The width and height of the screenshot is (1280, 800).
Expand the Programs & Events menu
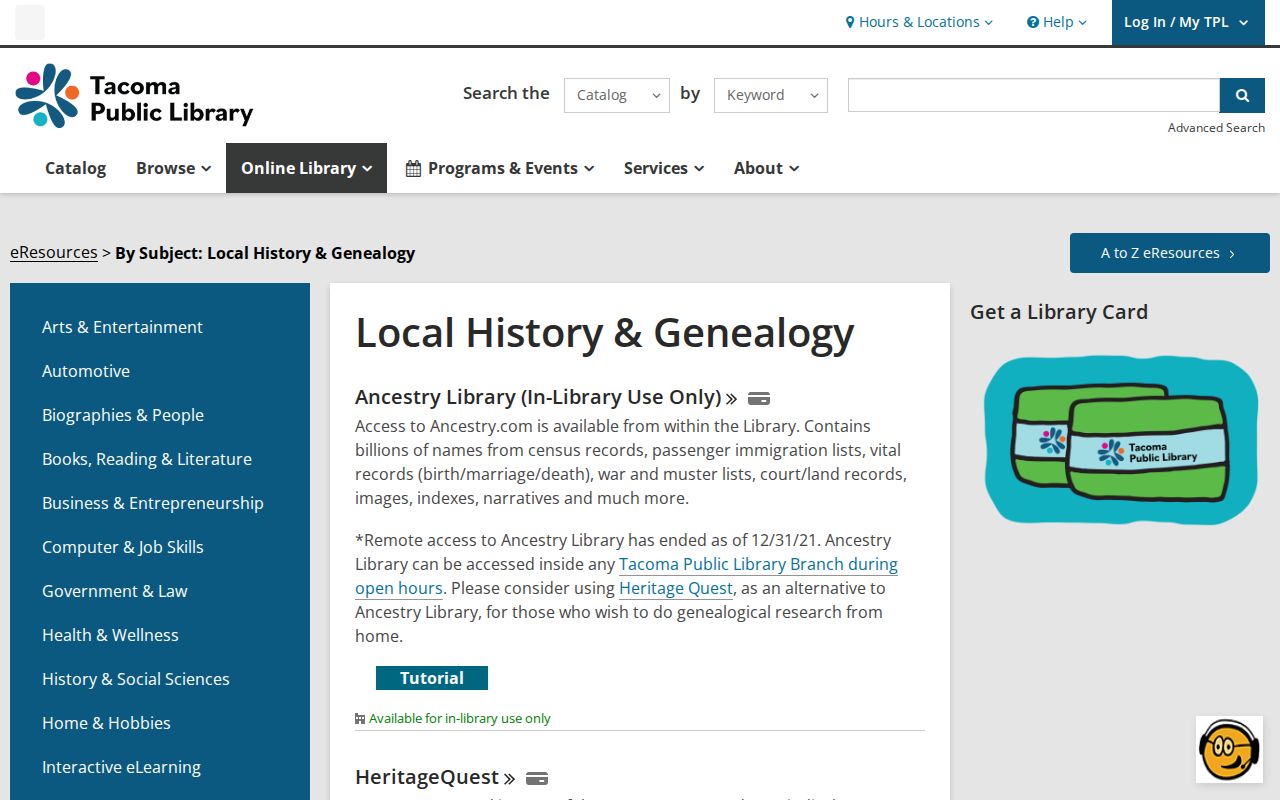point(499,168)
